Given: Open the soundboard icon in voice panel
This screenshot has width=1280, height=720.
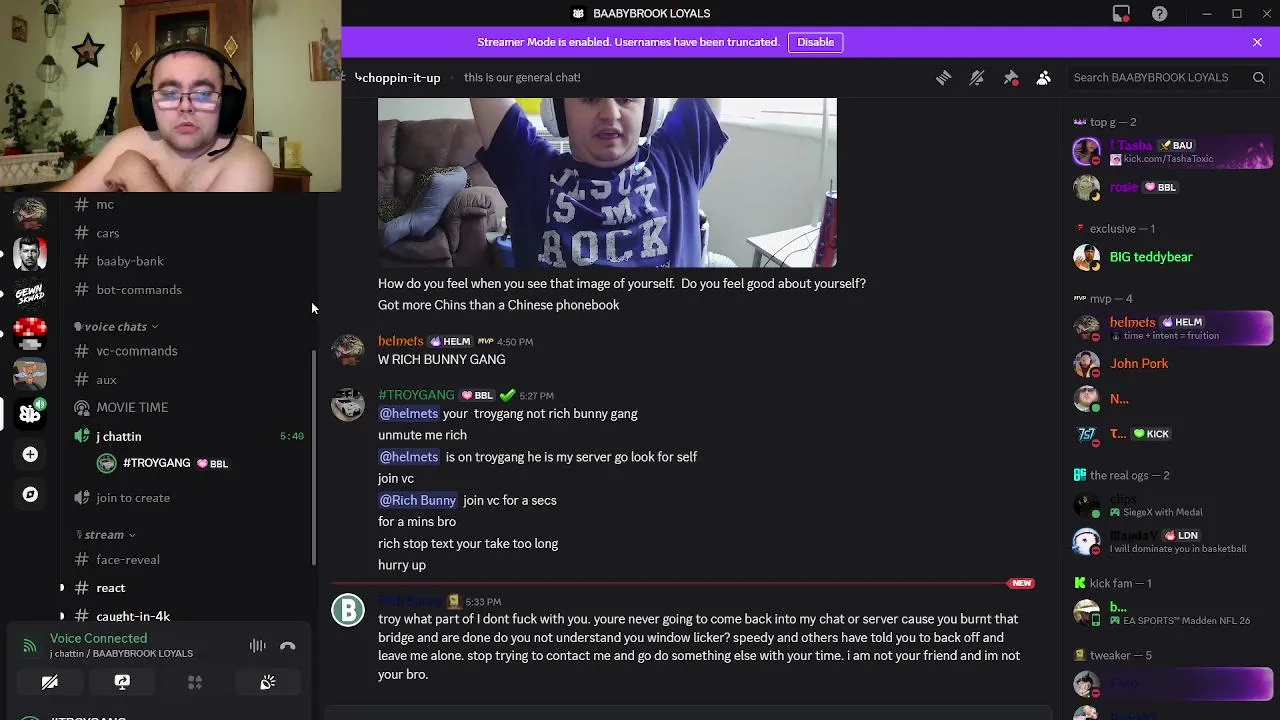Looking at the screenshot, I should click(x=268, y=682).
